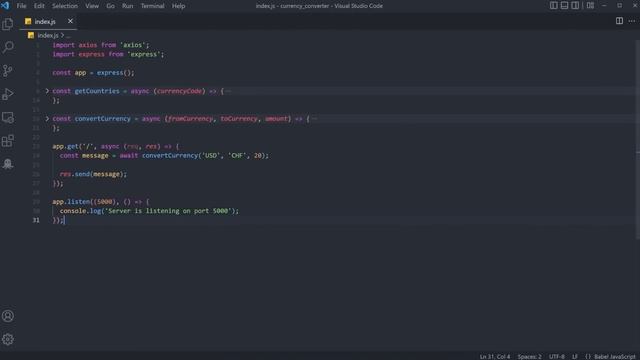Image resolution: width=640 pixels, height=360 pixels.
Task: Open the Extensions view icon
Action: pyautogui.click(x=8, y=141)
